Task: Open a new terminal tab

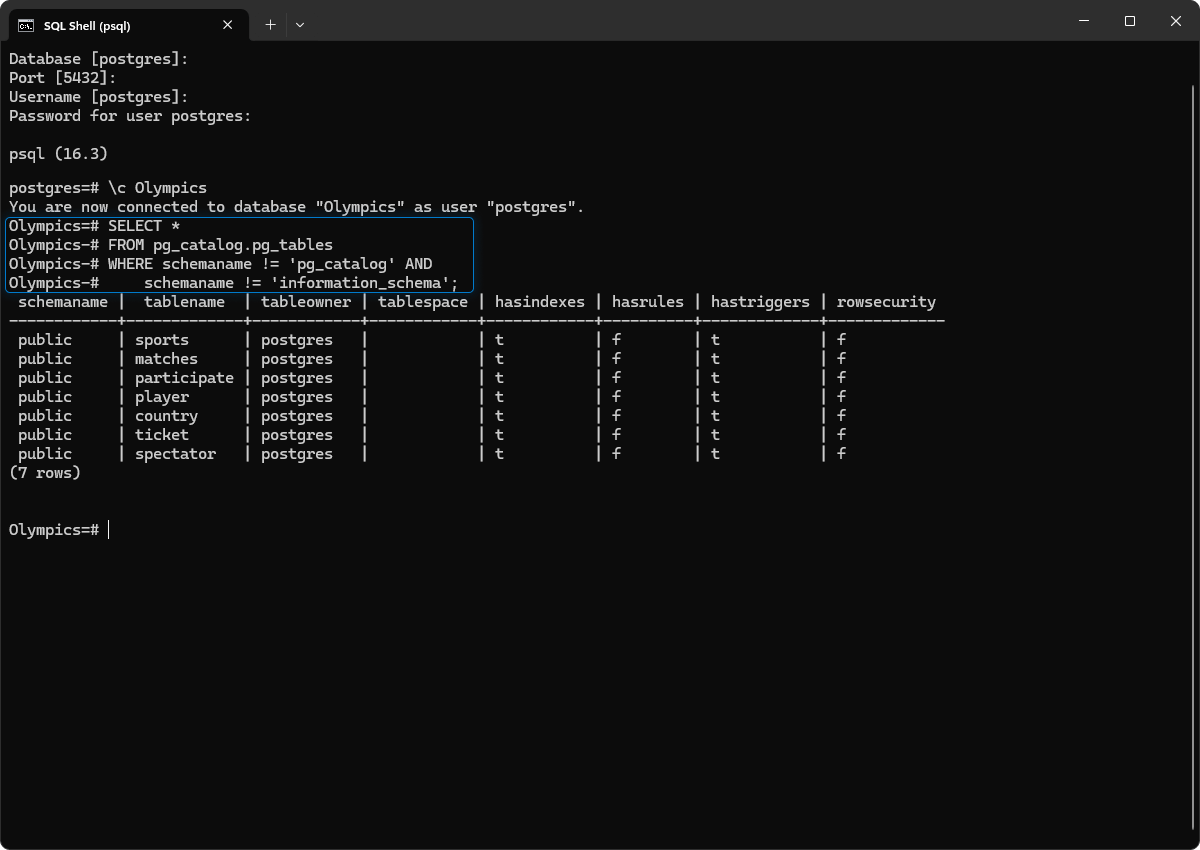Action: [269, 25]
